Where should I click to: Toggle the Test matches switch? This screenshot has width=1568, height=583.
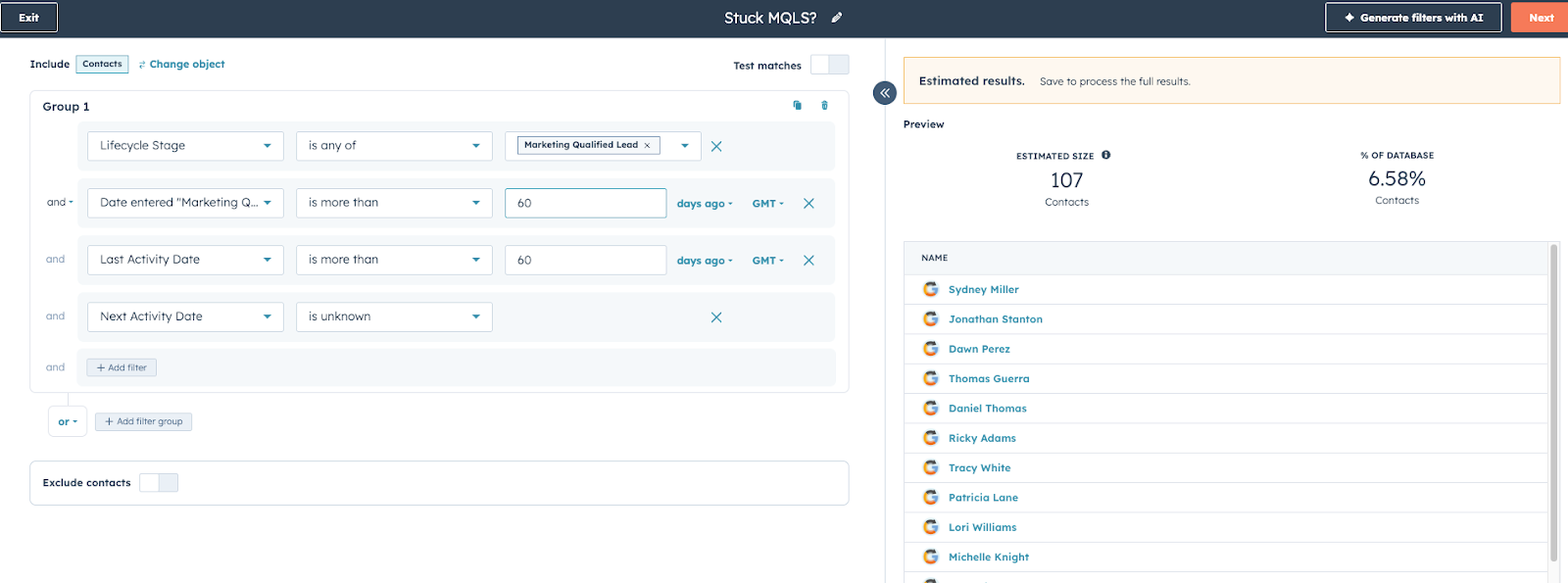(829, 65)
